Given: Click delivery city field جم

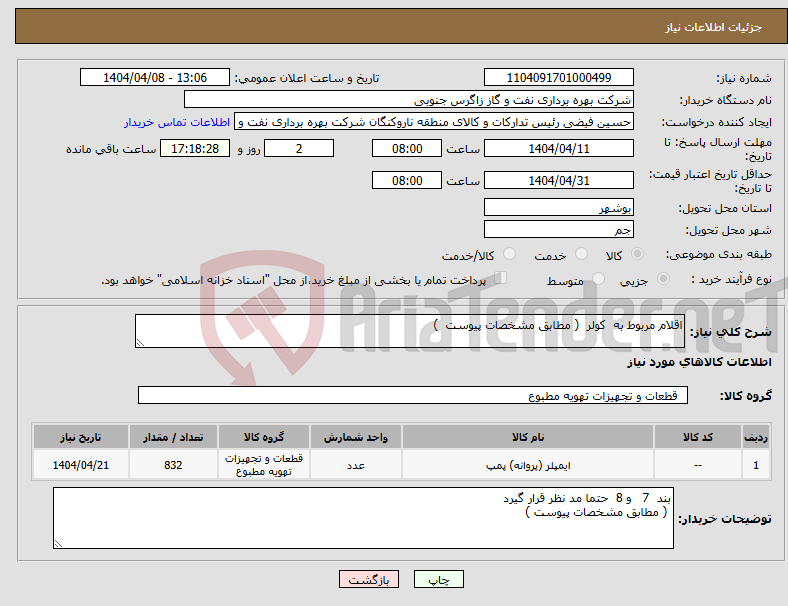Looking at the screenshot, I should click(558, 229).
